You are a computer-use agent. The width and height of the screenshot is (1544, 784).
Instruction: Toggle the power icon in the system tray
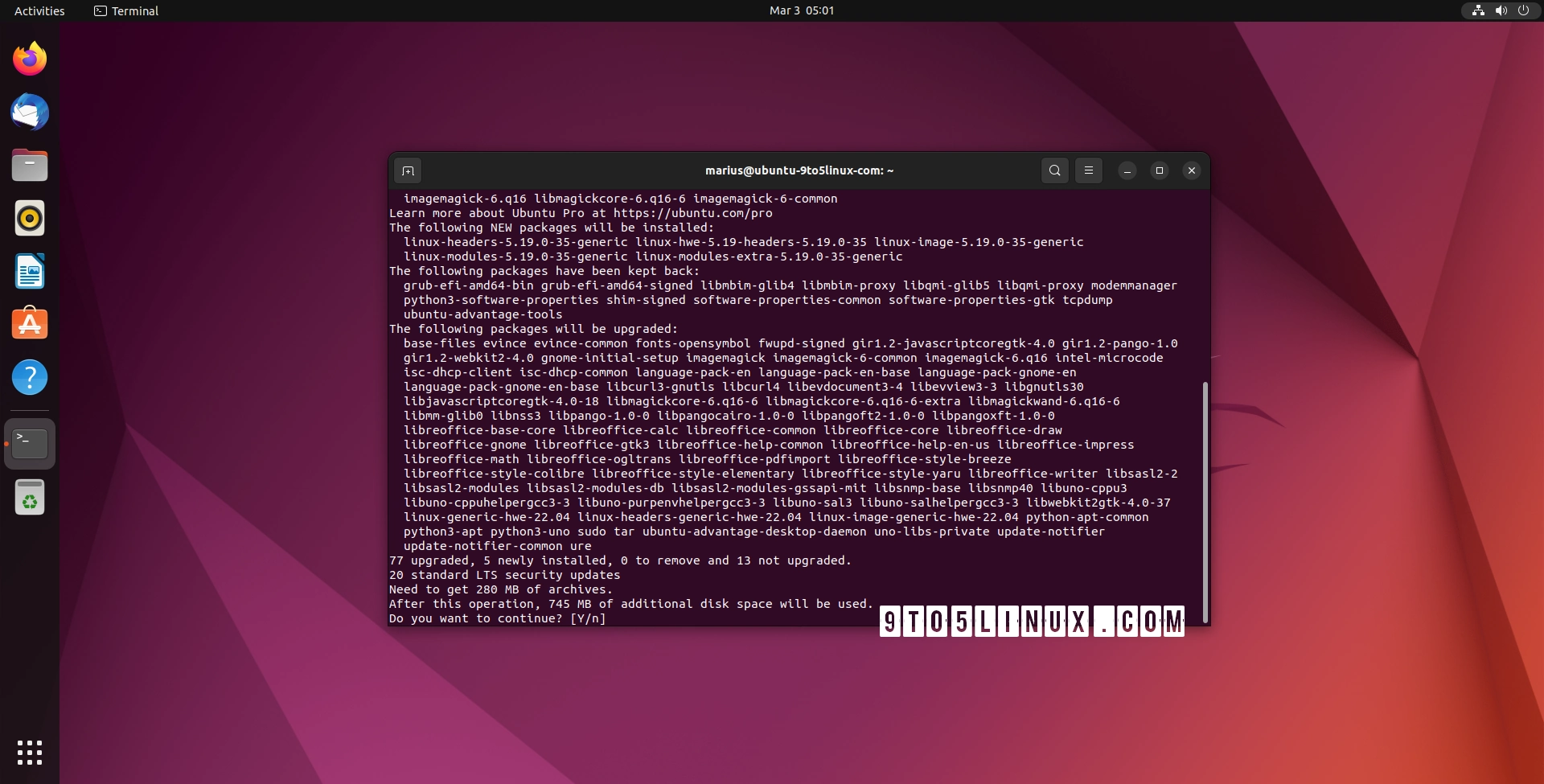pyautogui.click(x=1523, y=10)
